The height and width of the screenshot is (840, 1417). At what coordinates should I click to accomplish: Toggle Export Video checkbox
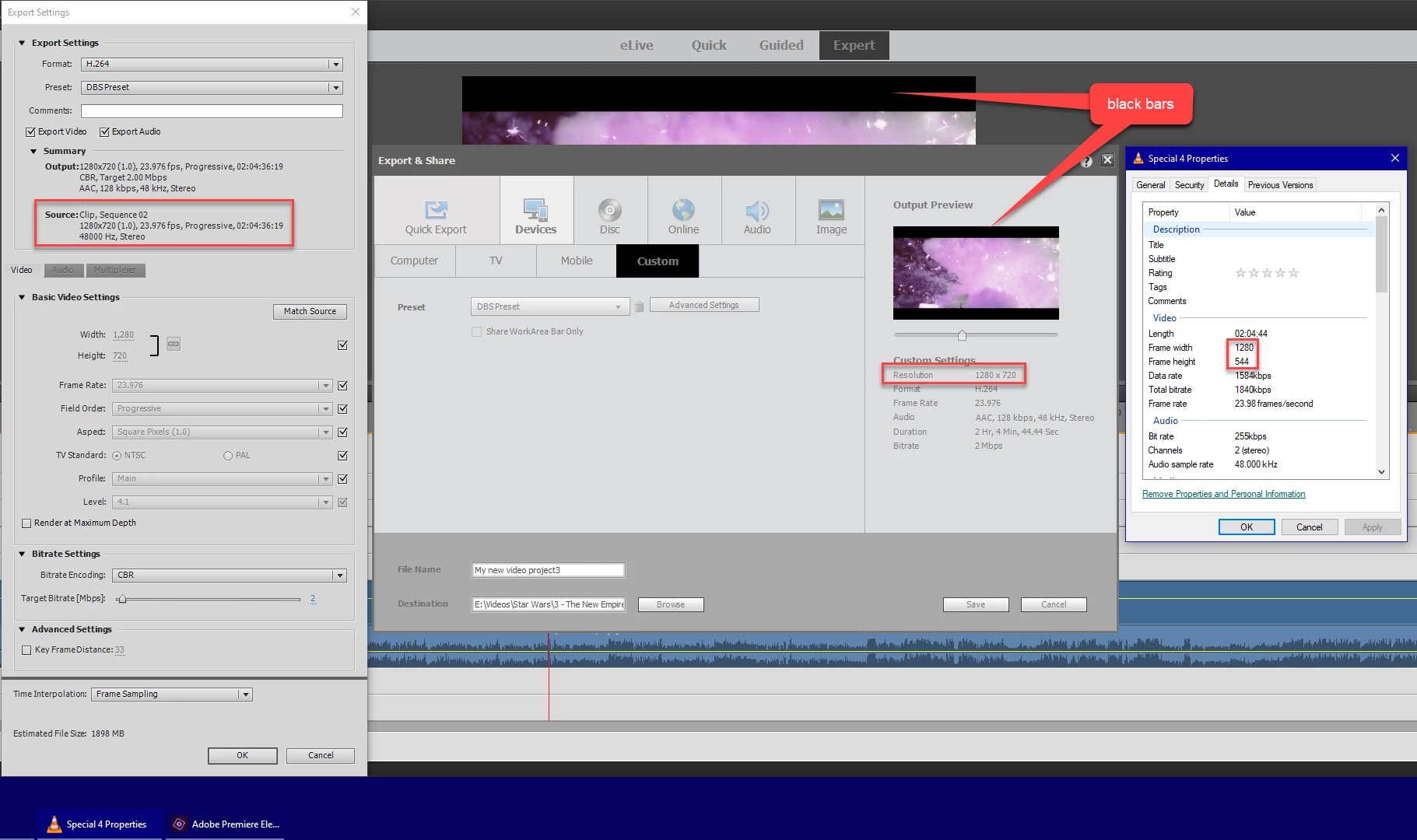click(x=31, y=132)
